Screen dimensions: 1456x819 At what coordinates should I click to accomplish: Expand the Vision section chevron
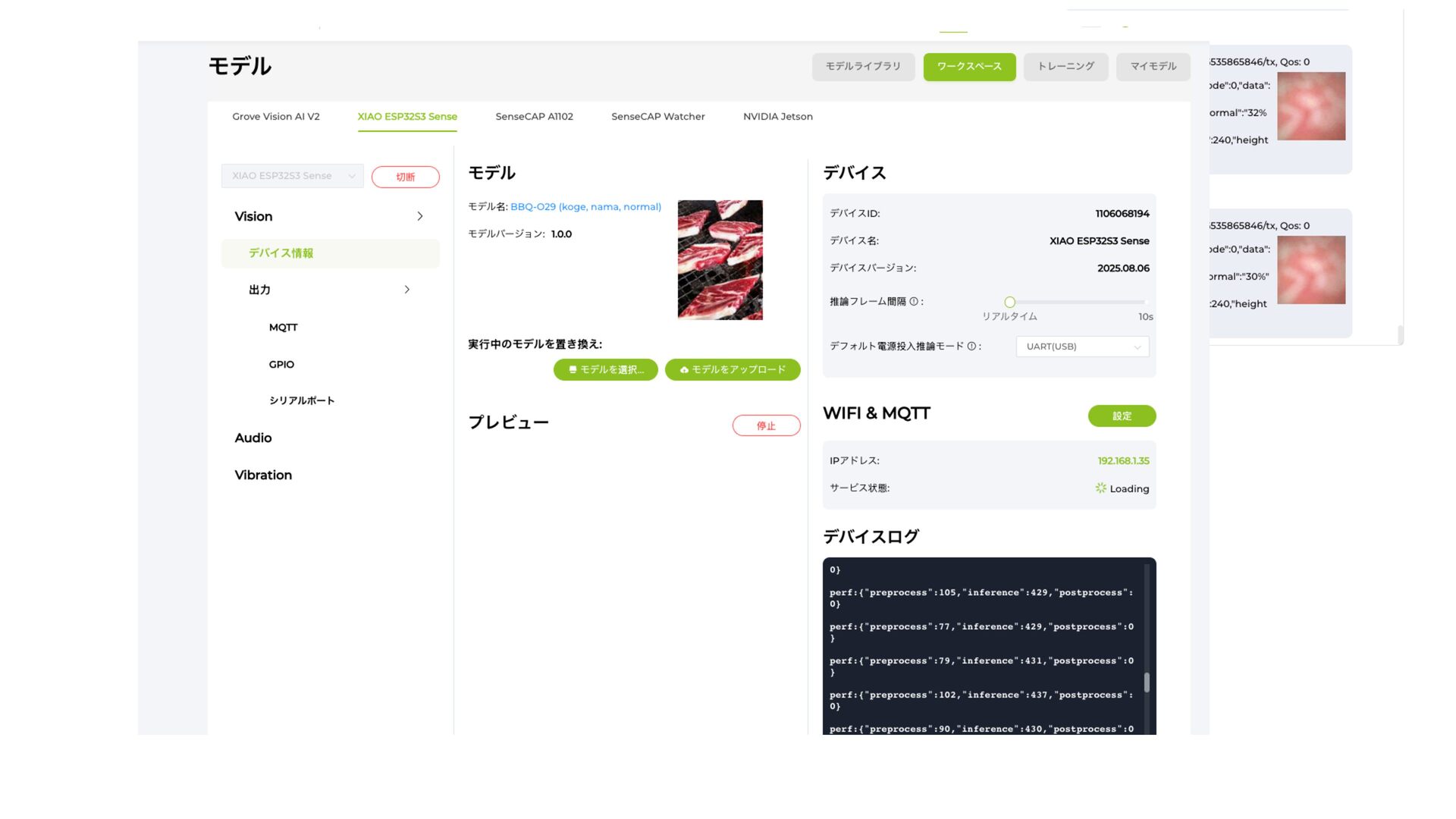point(420,217)
